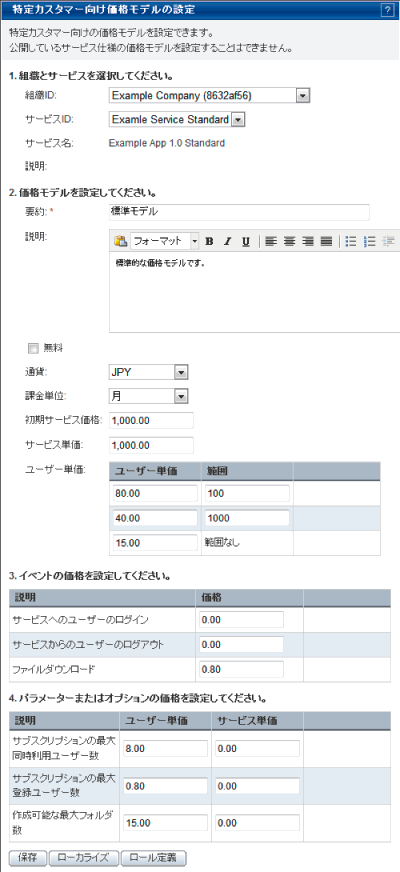Check the 無料 checkbox

[x=33, y=349]
